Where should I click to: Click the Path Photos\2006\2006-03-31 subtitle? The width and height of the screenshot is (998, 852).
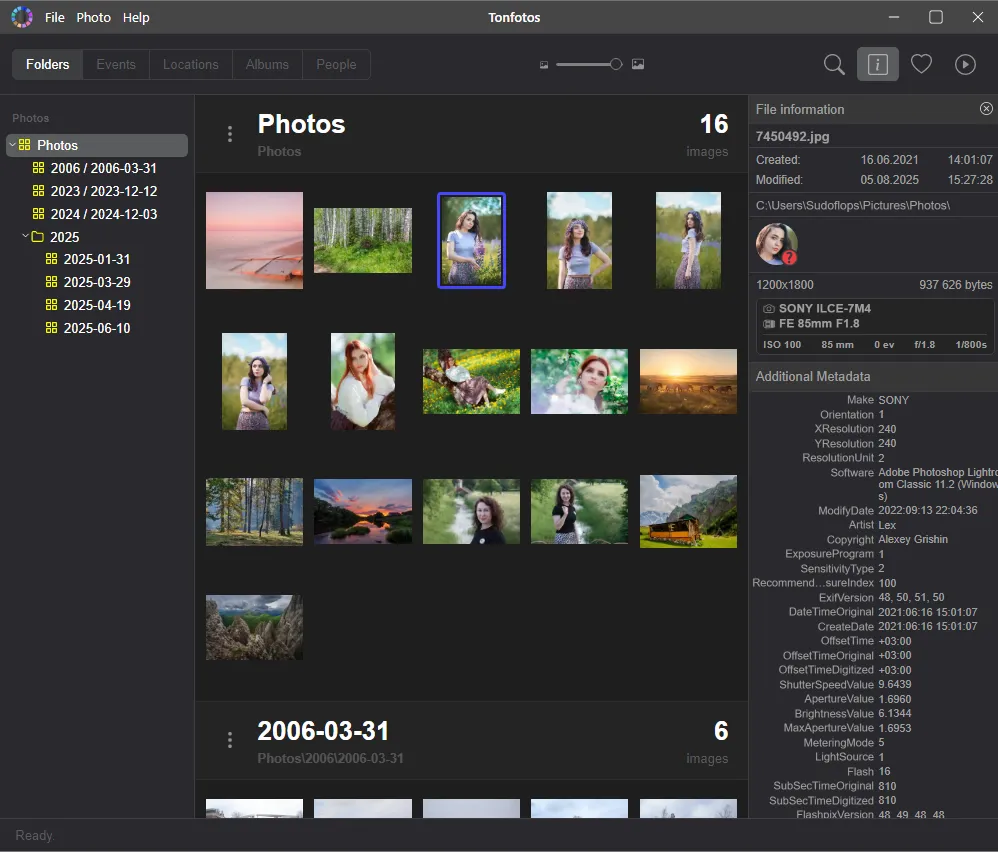[330, 758]
